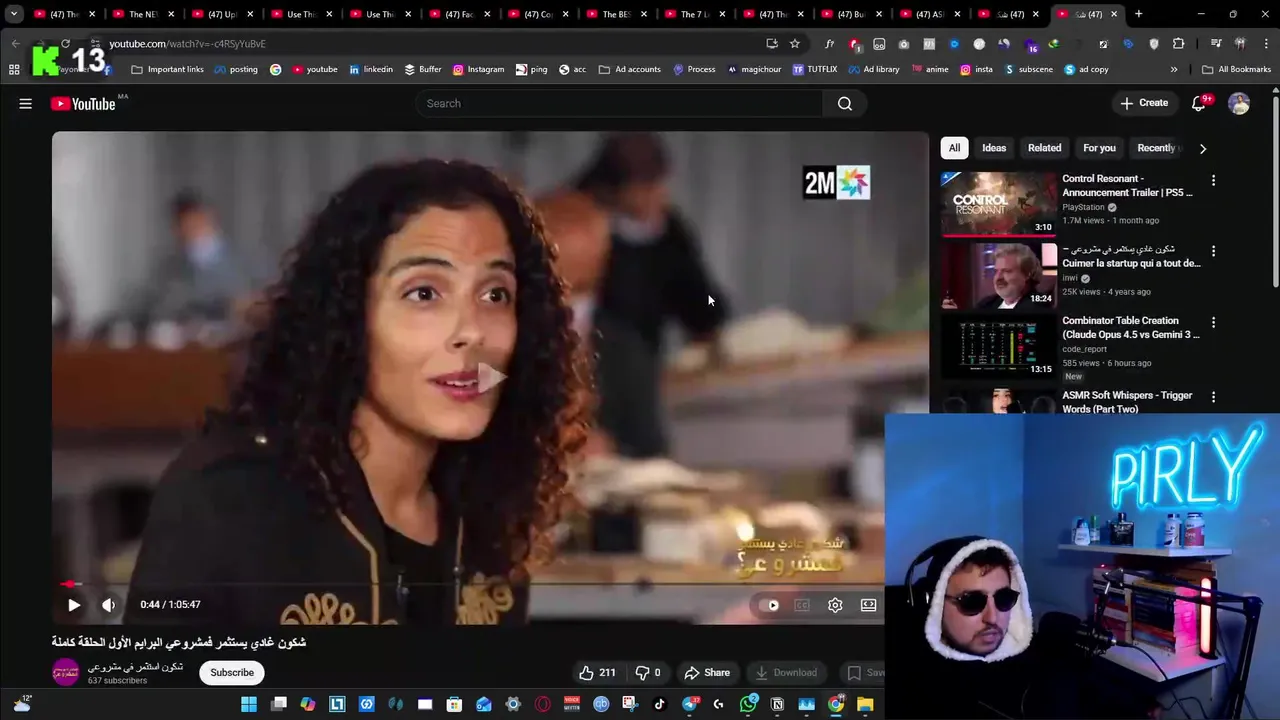Play the video with the play button
Viewport: 1280px width, 720px height.
(74, 605)
